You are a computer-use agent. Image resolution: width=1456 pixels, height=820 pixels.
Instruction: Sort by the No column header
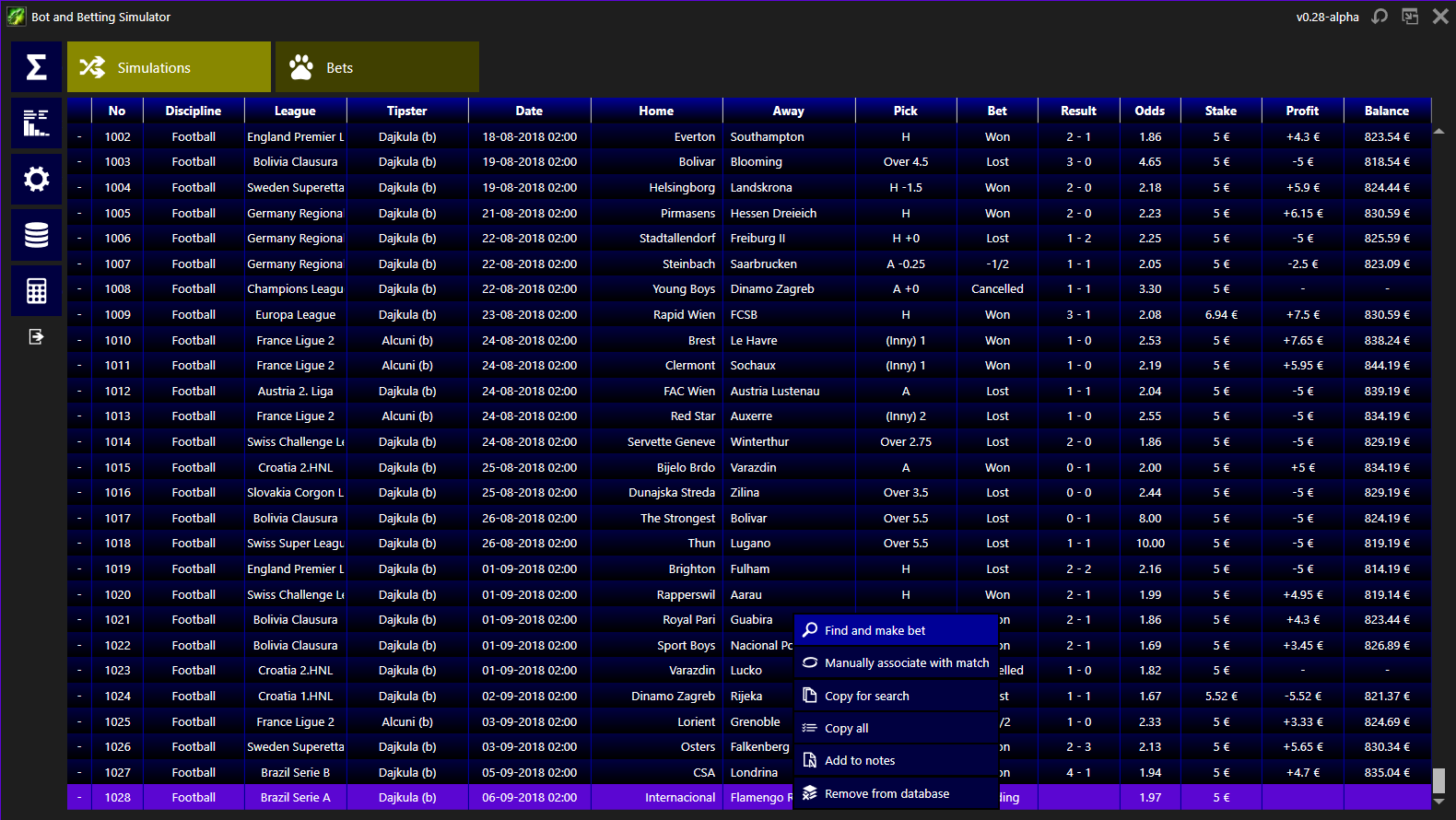tap(117, 111)
